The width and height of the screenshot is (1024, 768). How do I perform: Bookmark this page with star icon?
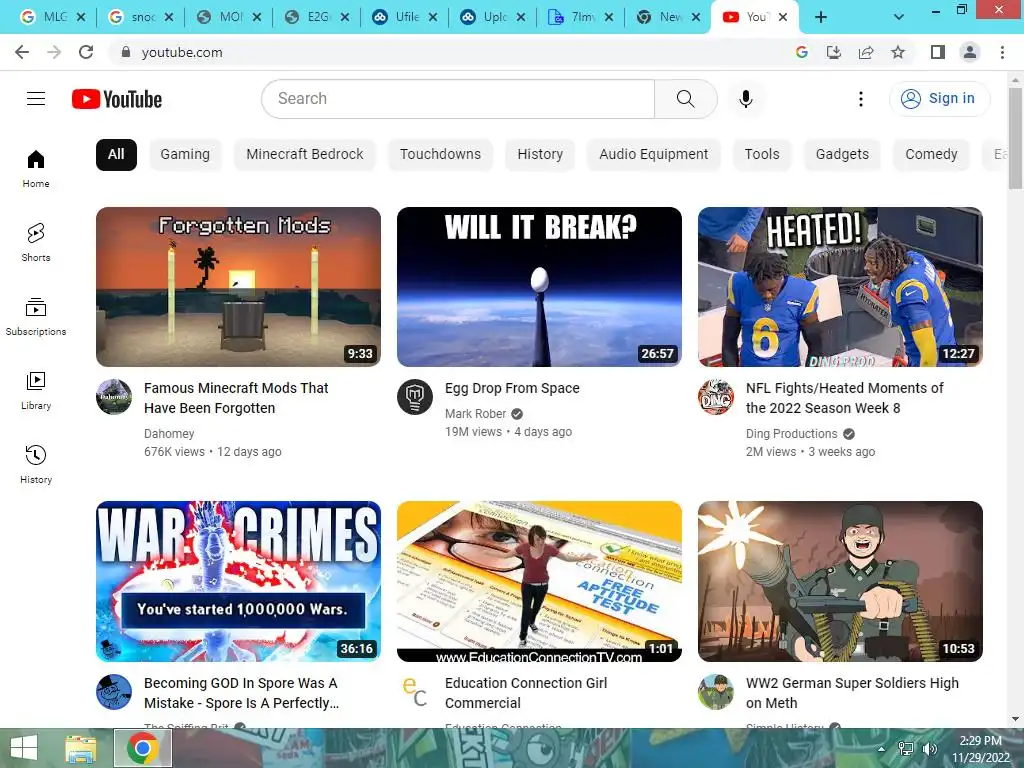[x=898, y=52]
